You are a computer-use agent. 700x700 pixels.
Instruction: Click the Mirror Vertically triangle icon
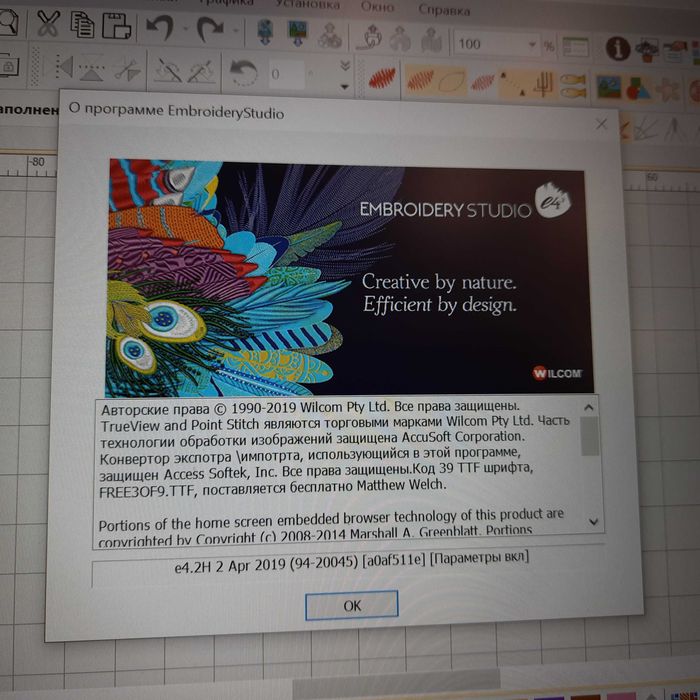coord(92,70)
